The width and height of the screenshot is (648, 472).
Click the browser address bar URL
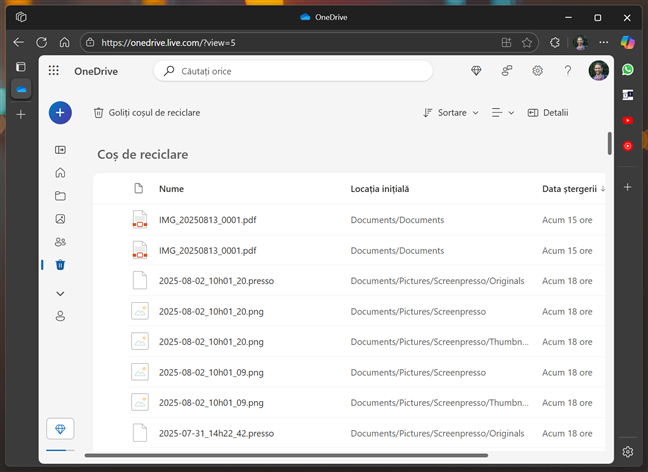168,43
